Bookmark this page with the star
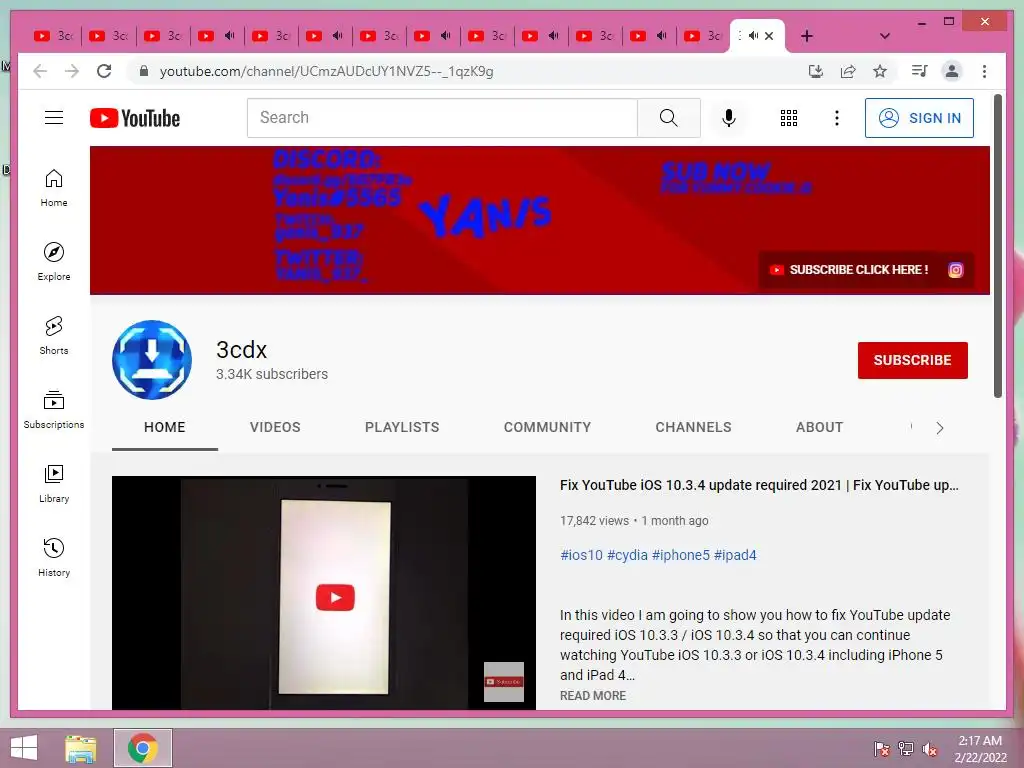The image size is (1024, 768). 880,71
